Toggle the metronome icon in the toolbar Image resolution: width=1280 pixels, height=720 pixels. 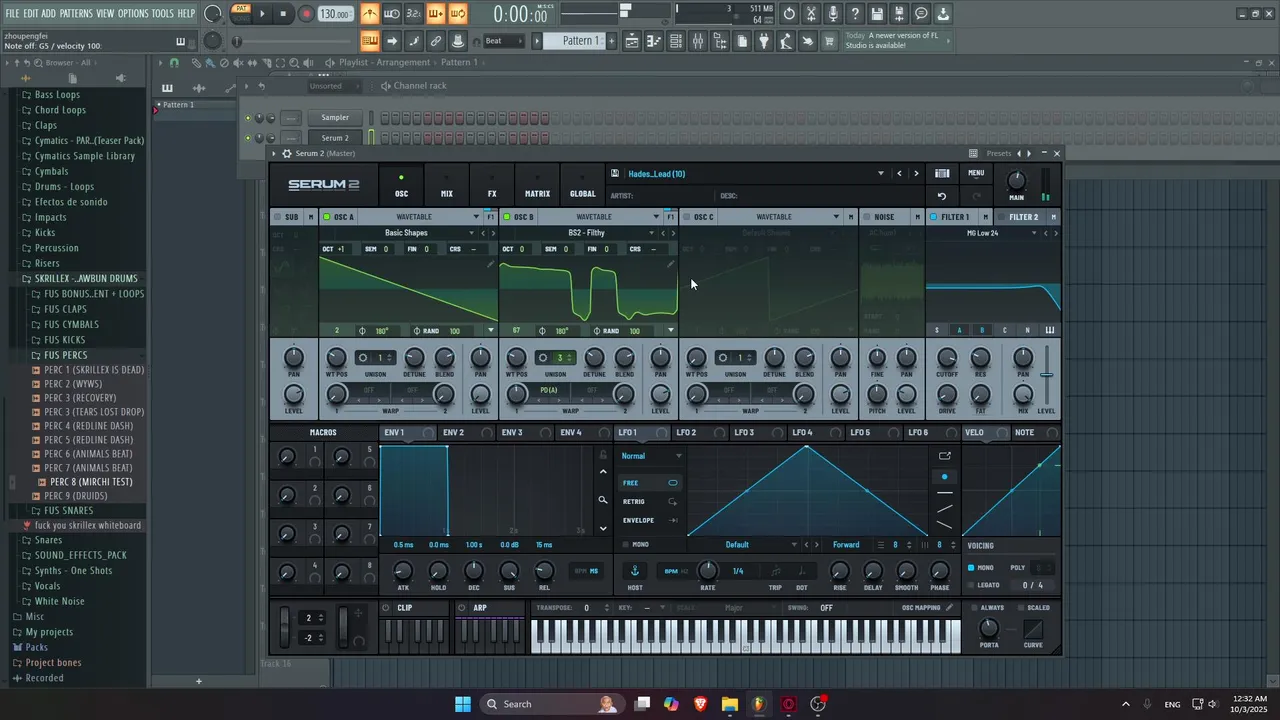[x=370, y=14]
